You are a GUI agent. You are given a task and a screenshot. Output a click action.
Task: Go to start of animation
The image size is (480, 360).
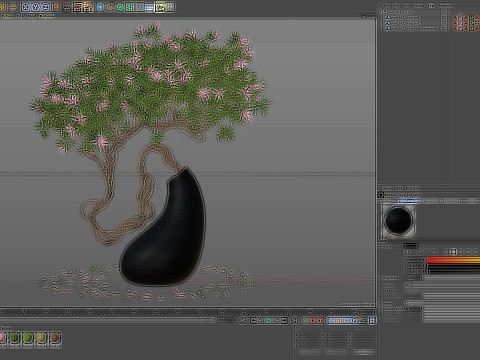pyautogui.click(x=243, y=320)
